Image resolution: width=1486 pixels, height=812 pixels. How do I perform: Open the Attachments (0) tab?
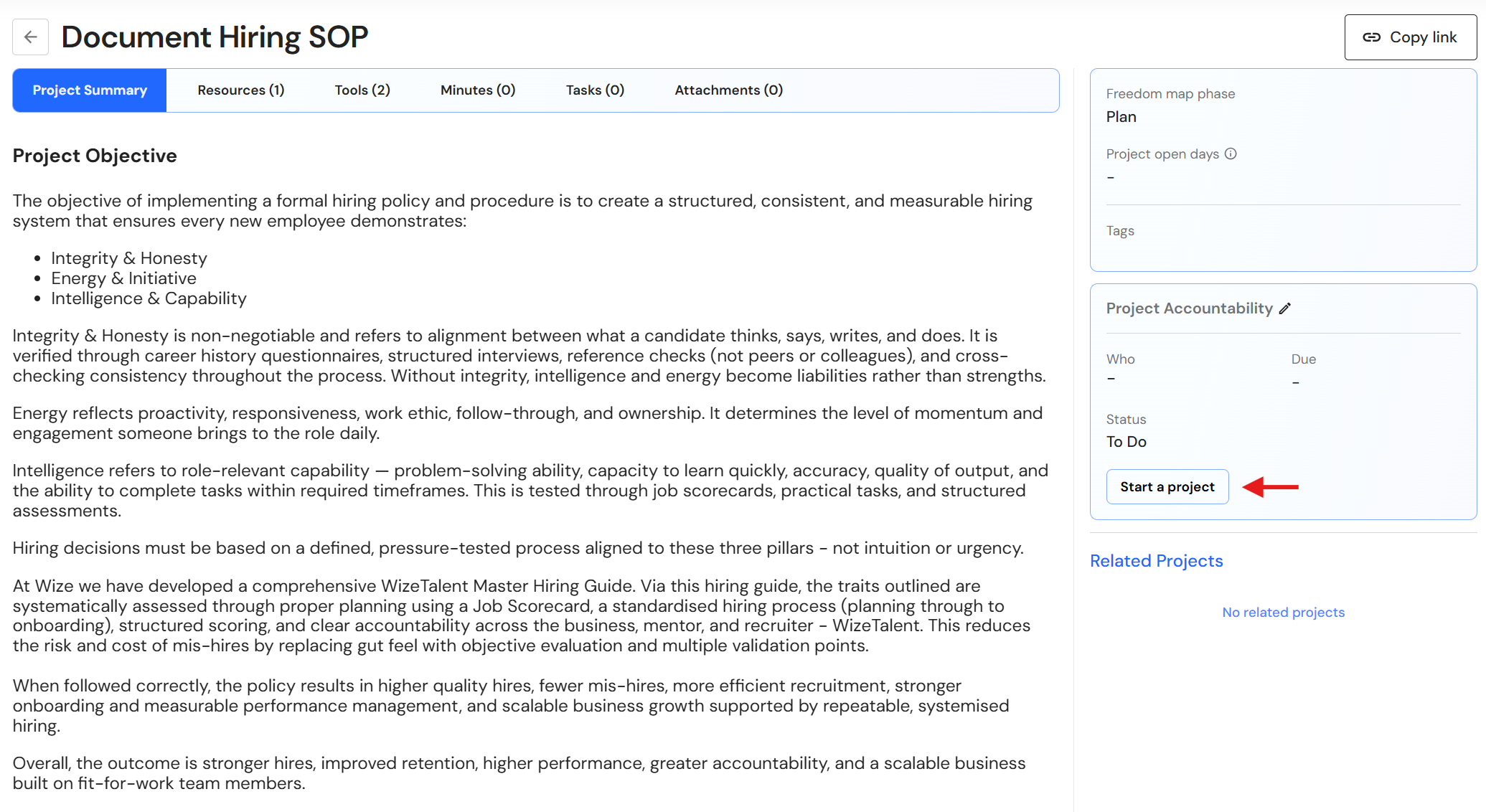[x=728, y=90]
